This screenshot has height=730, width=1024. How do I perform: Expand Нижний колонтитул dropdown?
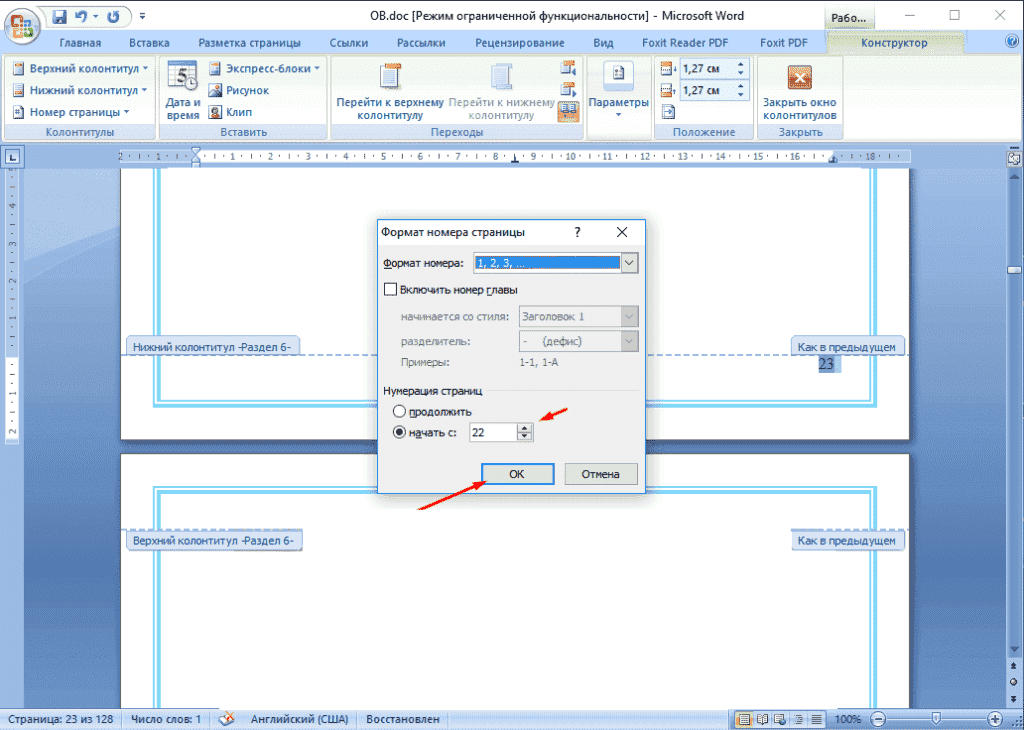click(x=80, y=90)
